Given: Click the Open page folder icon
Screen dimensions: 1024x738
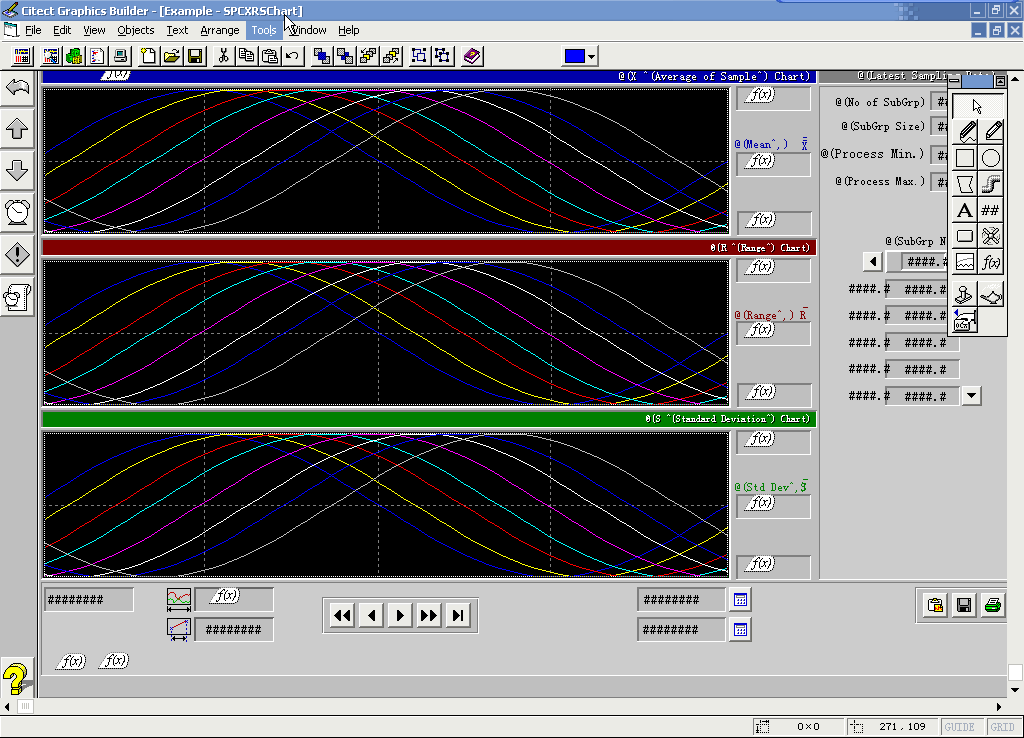Looking at the screenshot, I should coord(172,56).
